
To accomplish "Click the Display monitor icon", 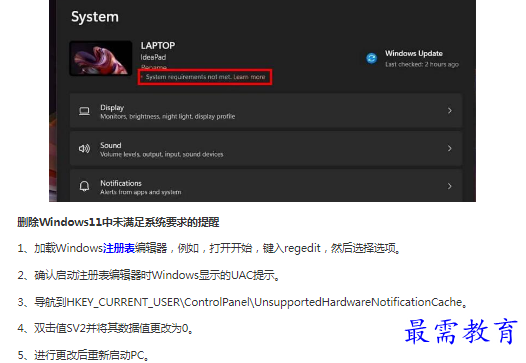I will 84,111.
